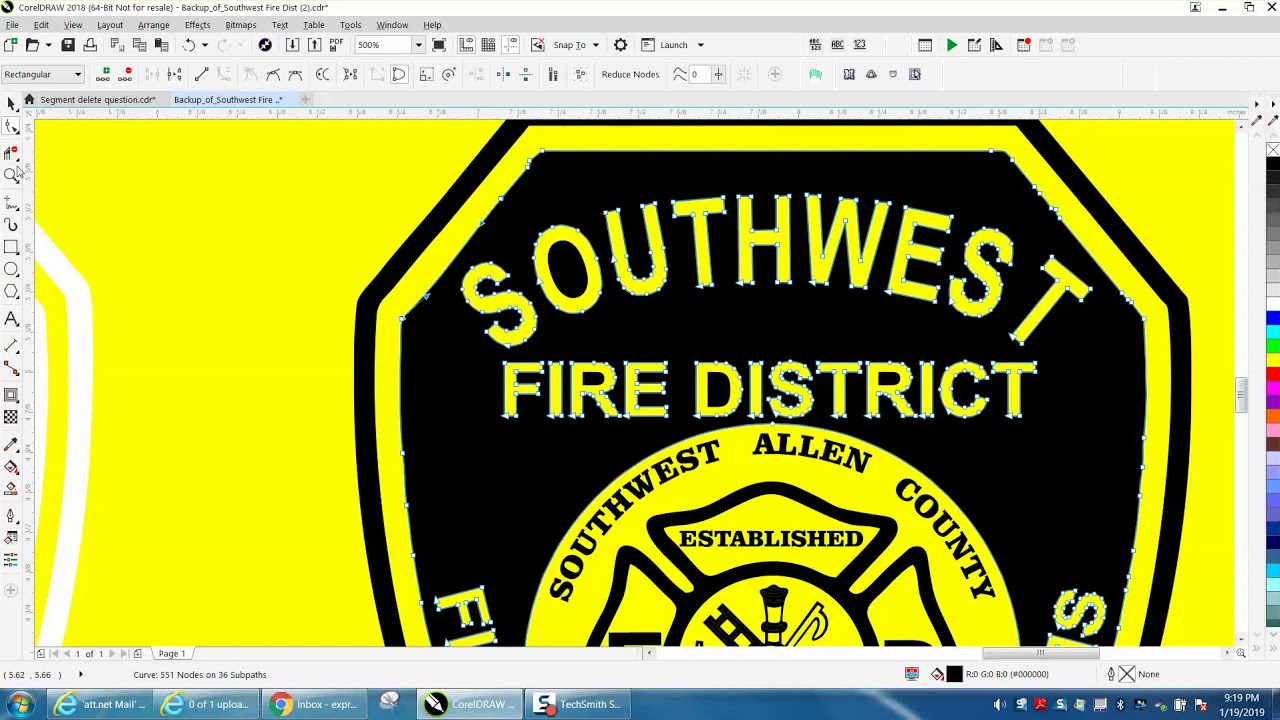1280x720 pixels.
Task: Switch to Backup_of_Southwest Fire document tab
Action: pyautogui.click(x=228, y=100)
